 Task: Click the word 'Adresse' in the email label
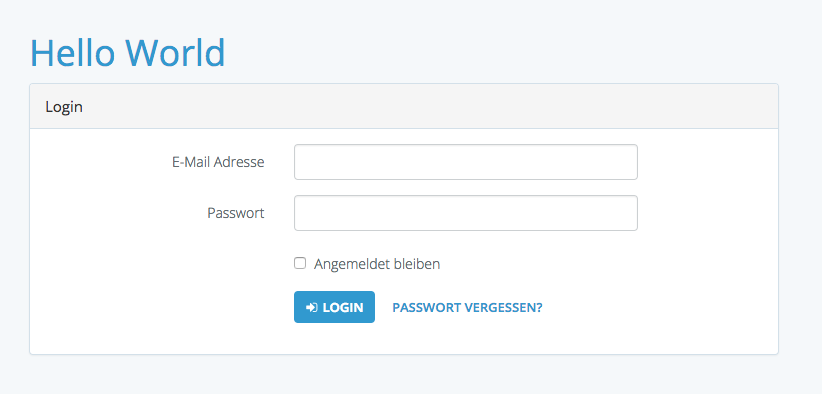click(x=240, y=162)
